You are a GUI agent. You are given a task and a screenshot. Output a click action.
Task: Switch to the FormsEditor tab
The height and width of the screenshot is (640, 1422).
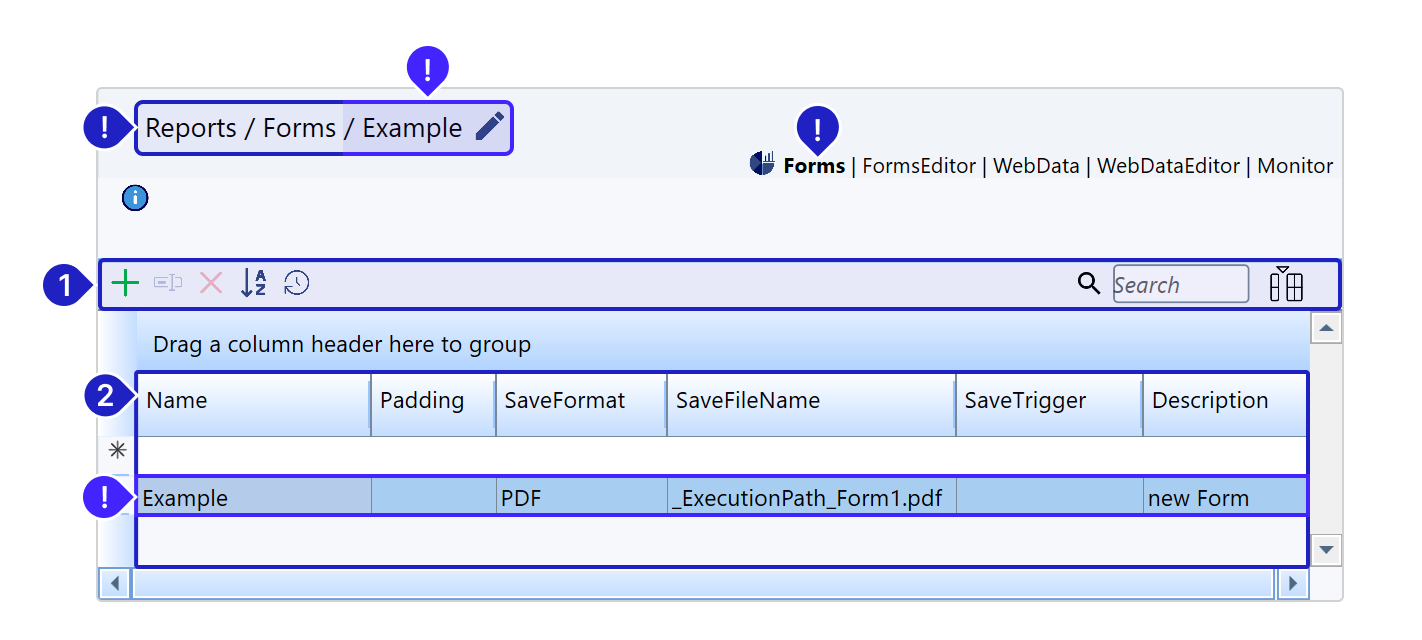coord(919,166)
